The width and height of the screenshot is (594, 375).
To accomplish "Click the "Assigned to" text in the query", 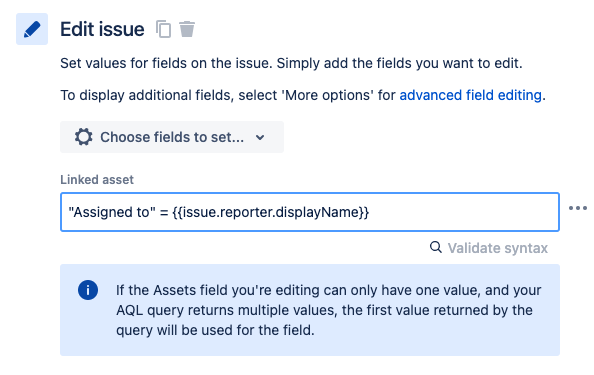I will pos(112,212).
